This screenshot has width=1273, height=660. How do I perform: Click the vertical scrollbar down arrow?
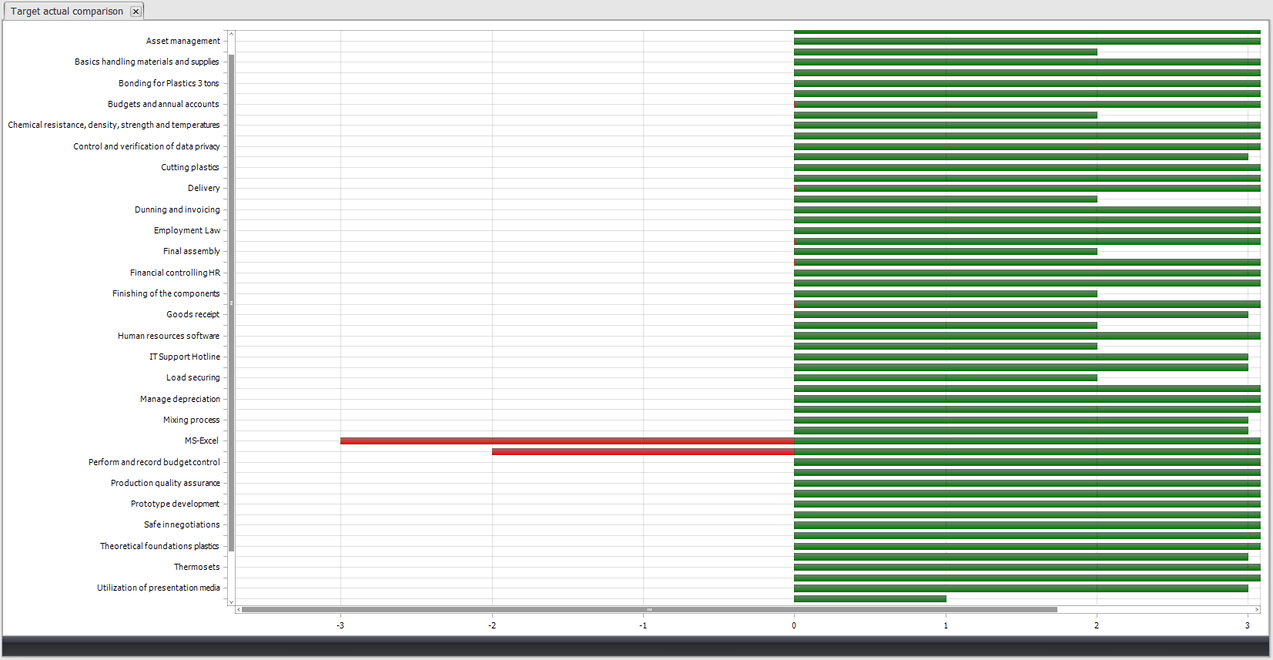pyautogui.click(x=231, y=602)
